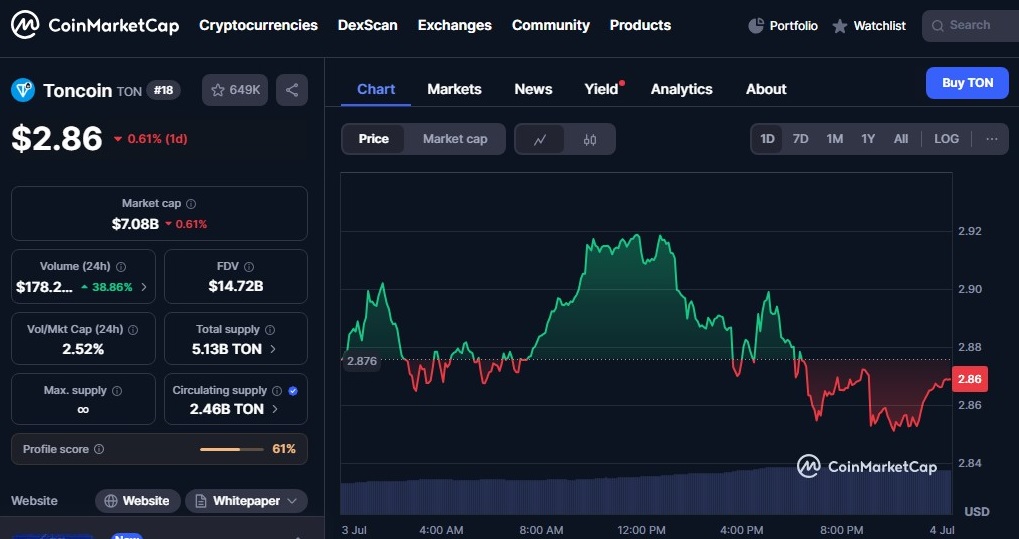Click the $2.86 Toncoin price
Viewport: 1019px width, 539px height.
point(57,138)
